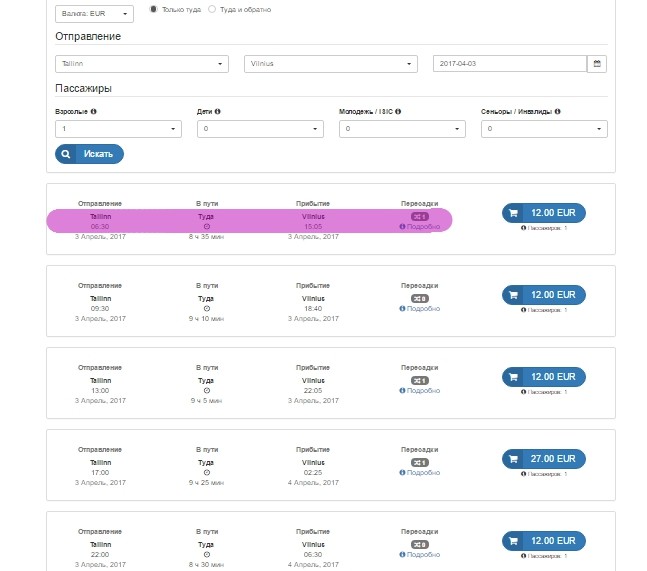Buy the 06:30 trip for 12.00 EUR
Viewport: 647px width, 571px height.
(x=543, y=213)
